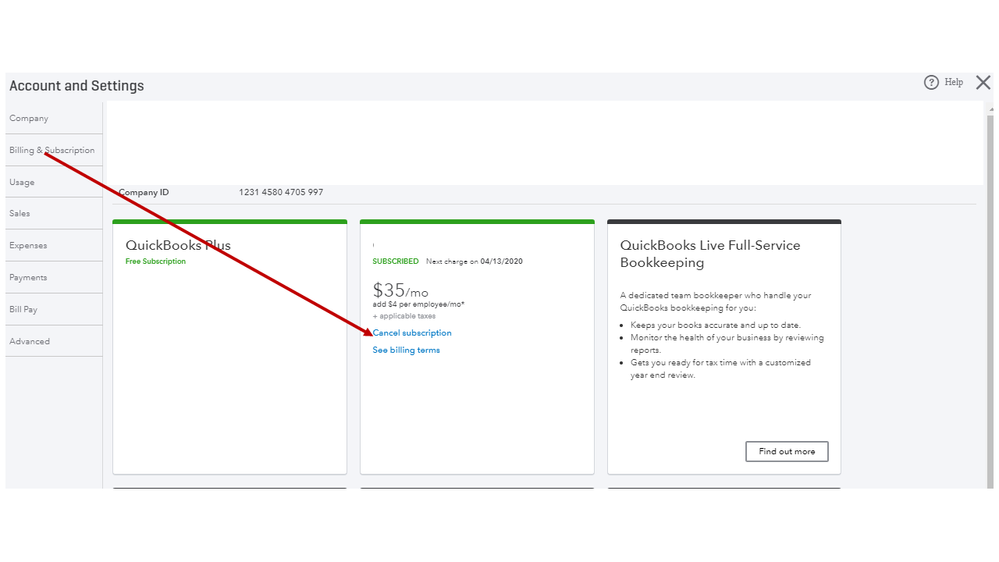Click the Find out more button
This screenshot has width=999, height=562.
pos(787,451)
